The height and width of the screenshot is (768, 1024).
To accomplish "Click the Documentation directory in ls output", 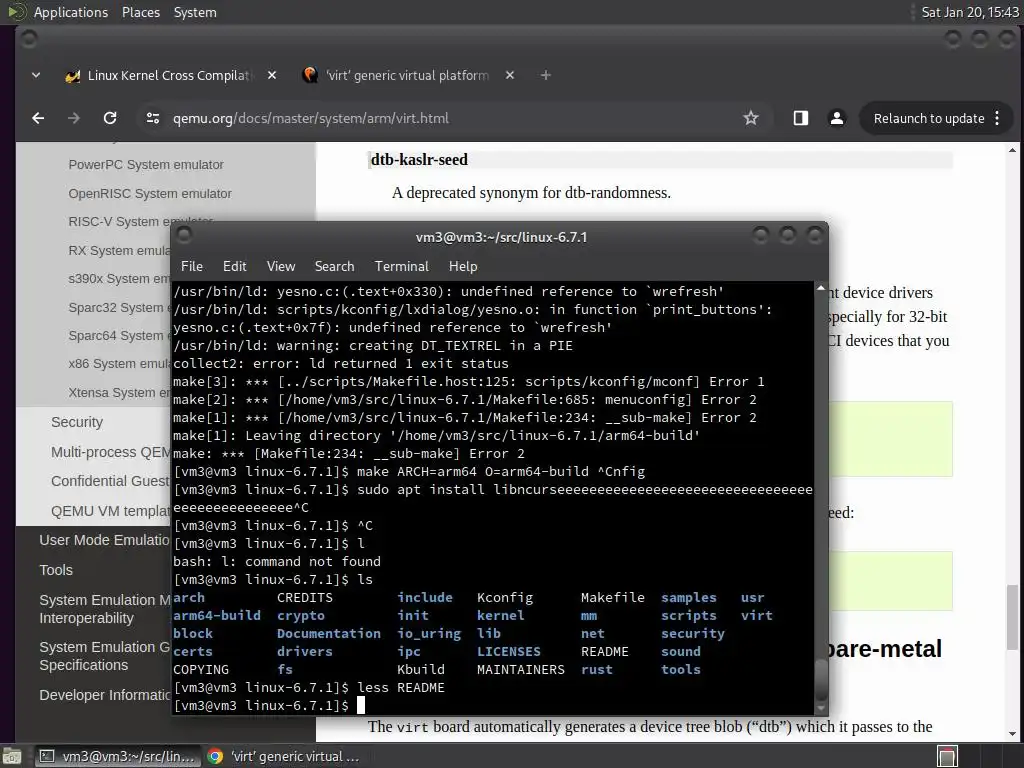I will click(328, 633).
